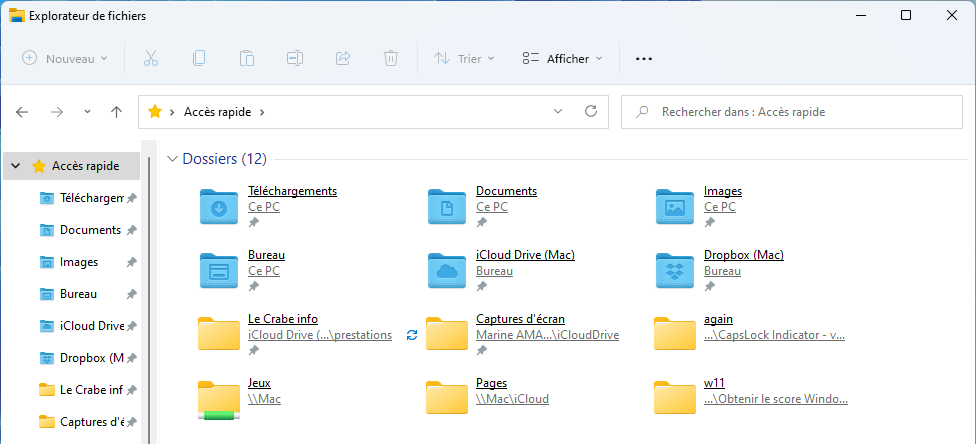976x444 pixels.
Task: Select the Téléchargements folder icon in main pane
Action: tap(218, 206)
